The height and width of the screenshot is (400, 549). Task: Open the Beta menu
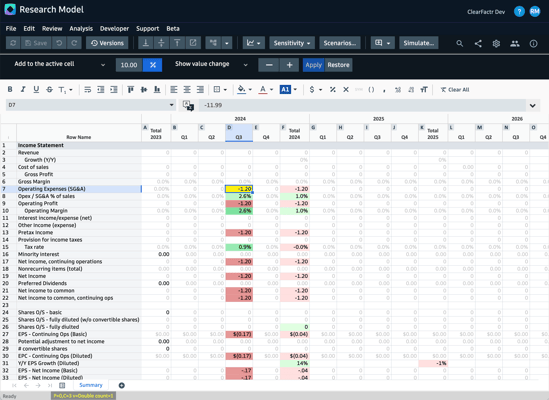click(173, 29)
